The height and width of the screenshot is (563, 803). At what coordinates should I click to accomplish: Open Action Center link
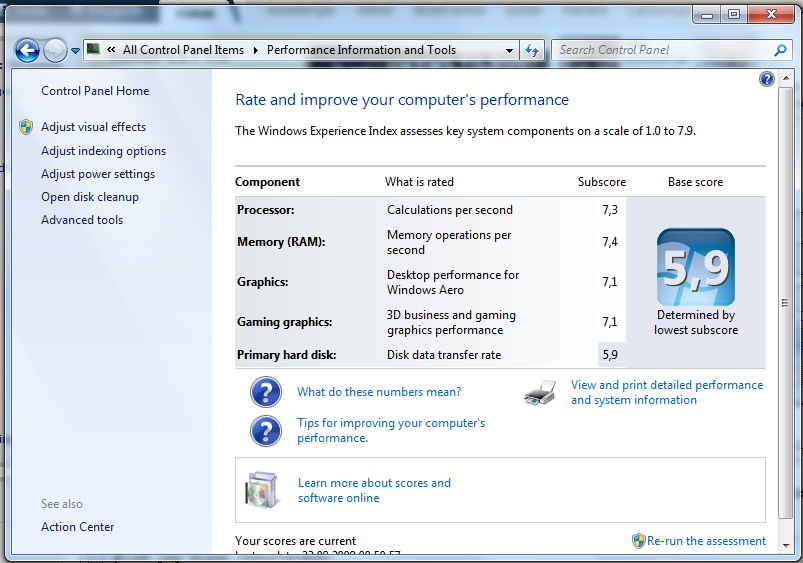tap(77, 527)
